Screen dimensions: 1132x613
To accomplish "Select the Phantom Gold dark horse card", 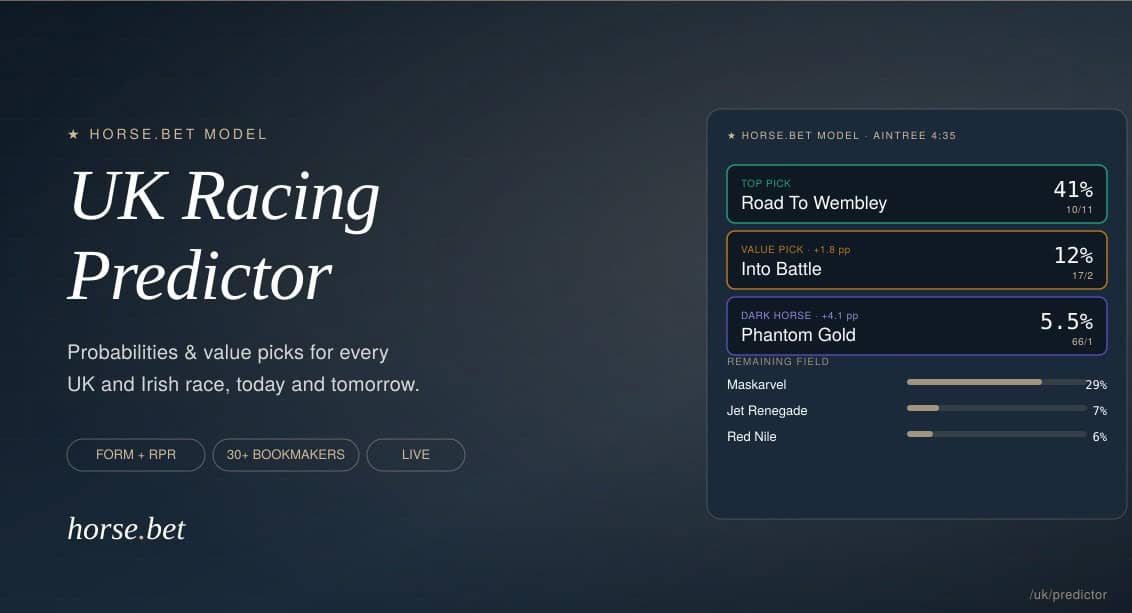I will click(917, 326).
